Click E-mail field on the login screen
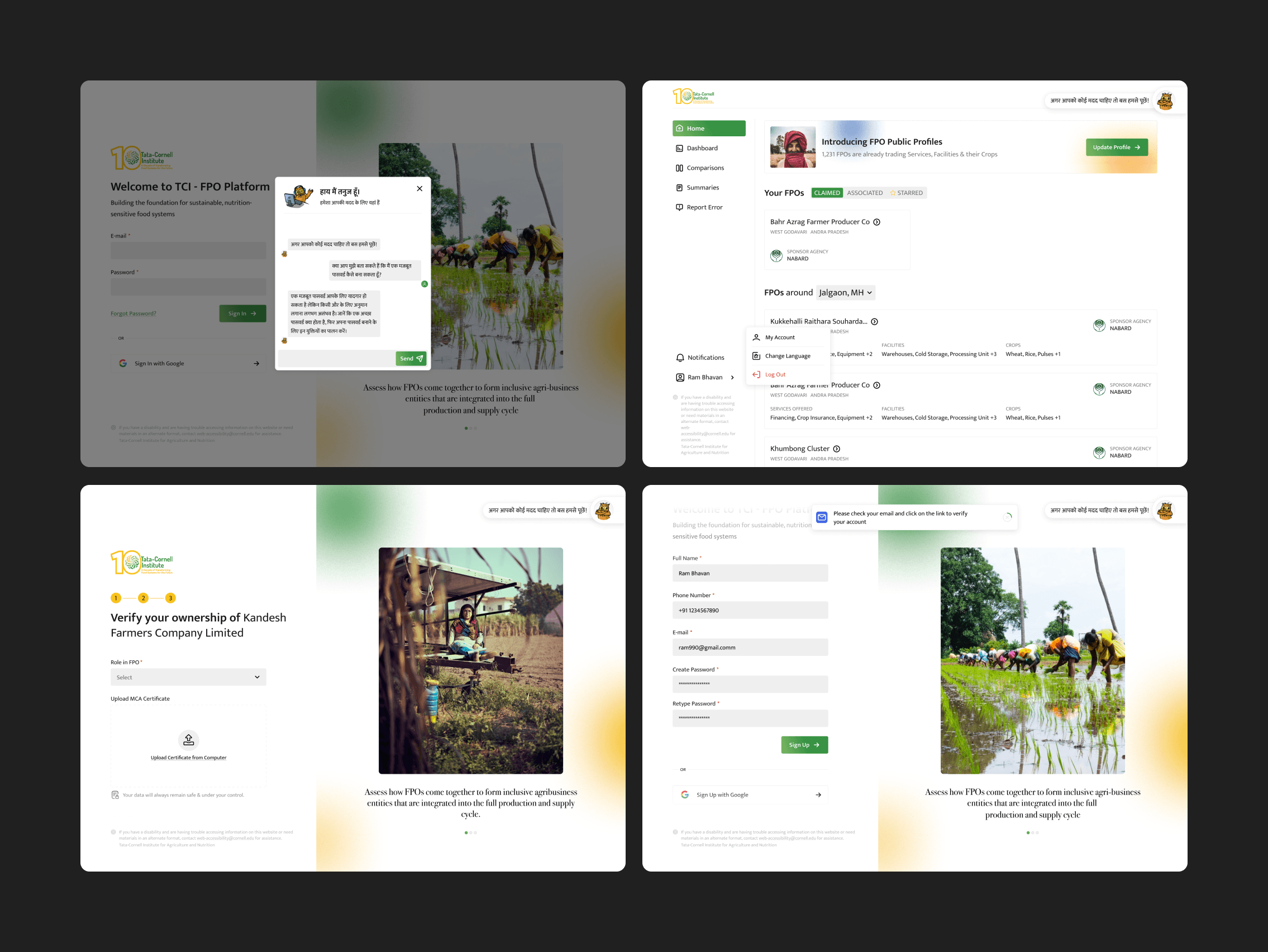Screen dimensions: 1268x952 pyautogui.click(x=189, y=251)
